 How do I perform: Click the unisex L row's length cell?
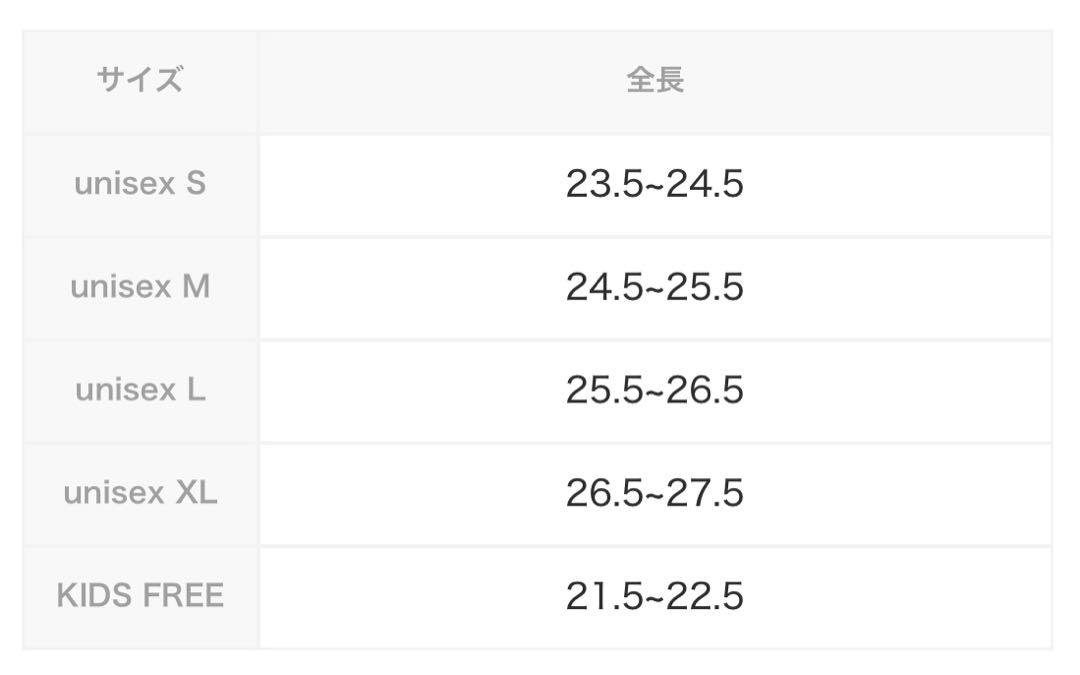tap(655, 391)
